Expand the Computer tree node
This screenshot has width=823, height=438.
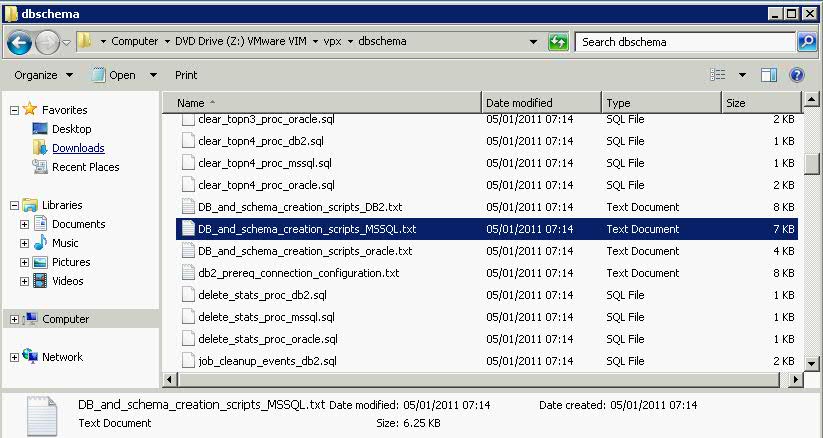click(x=15, y=319)
